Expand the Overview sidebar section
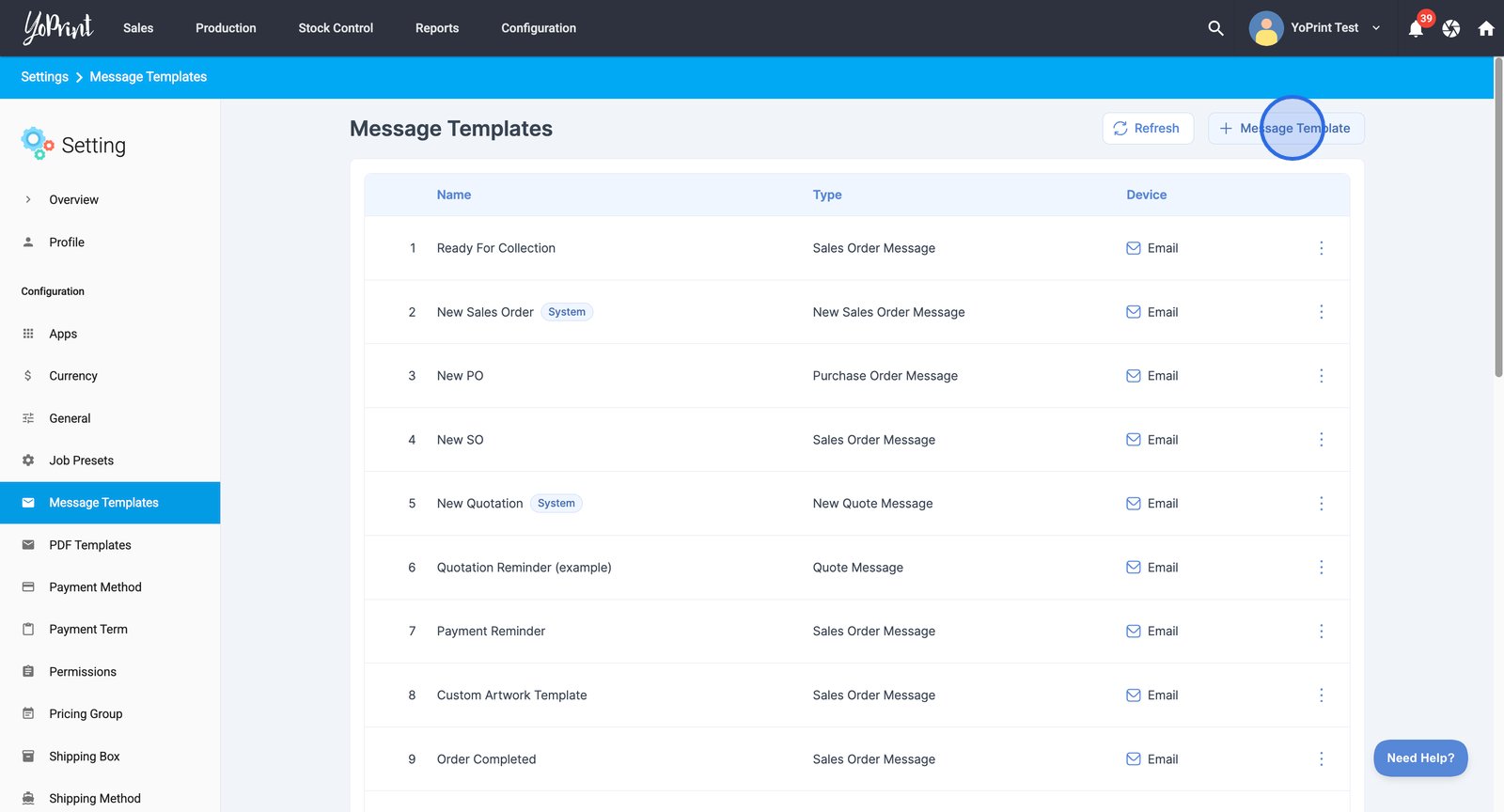Image resolution: width=1504 pixels, height=812 pixels. (x=28, y=199)
